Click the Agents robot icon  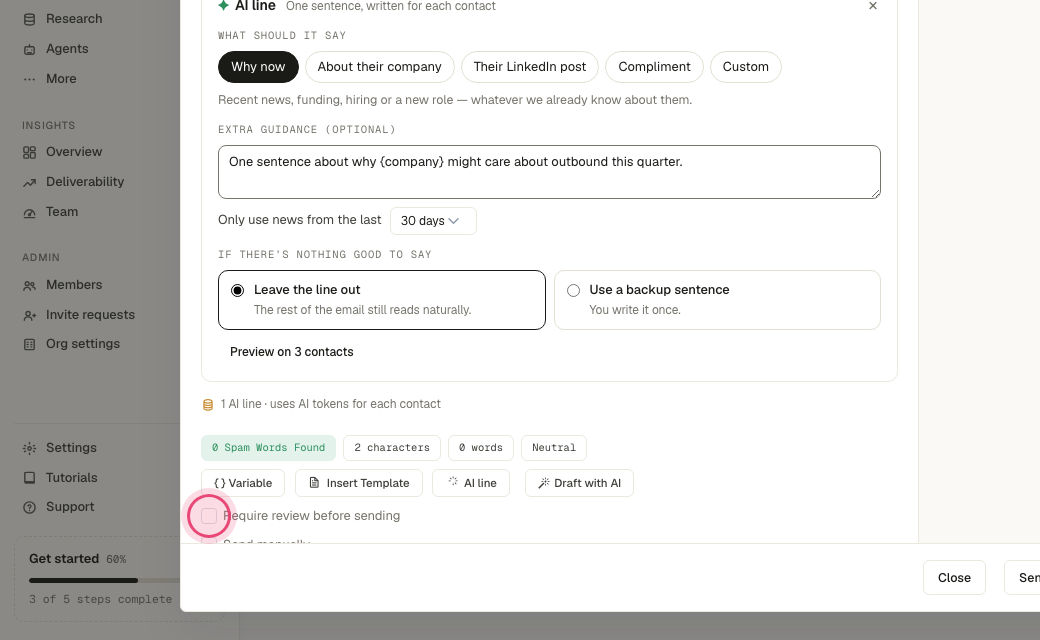coord(29,50)
